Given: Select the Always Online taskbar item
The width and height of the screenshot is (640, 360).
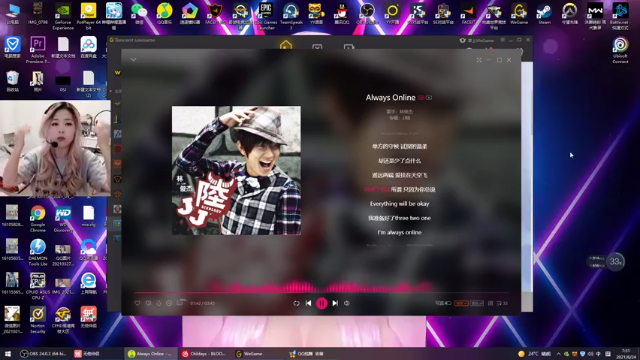Looking at the screenshot, I should (x=150, y=353).
